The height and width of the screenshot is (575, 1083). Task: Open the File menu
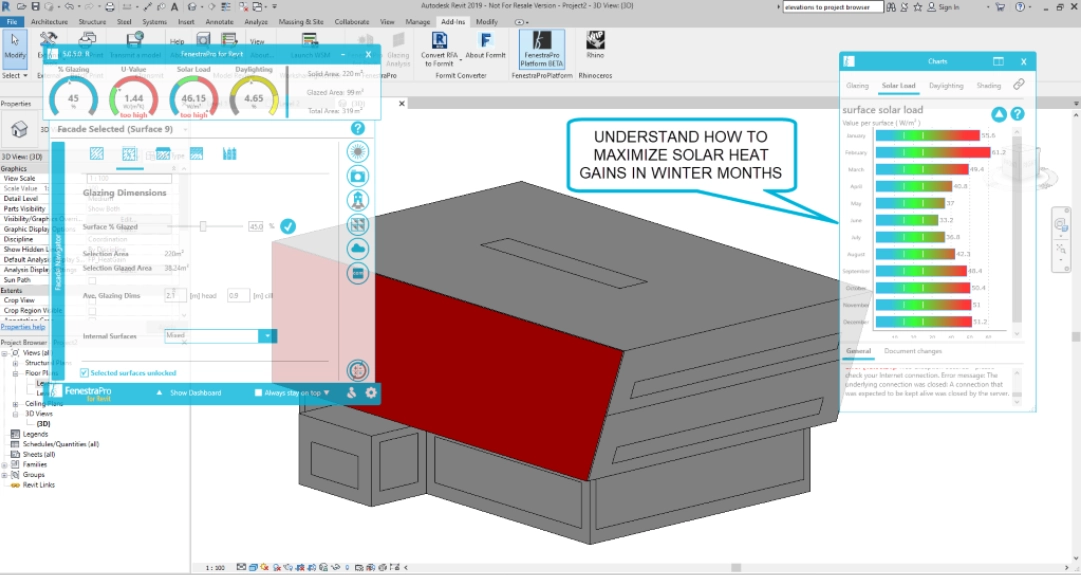12,21
